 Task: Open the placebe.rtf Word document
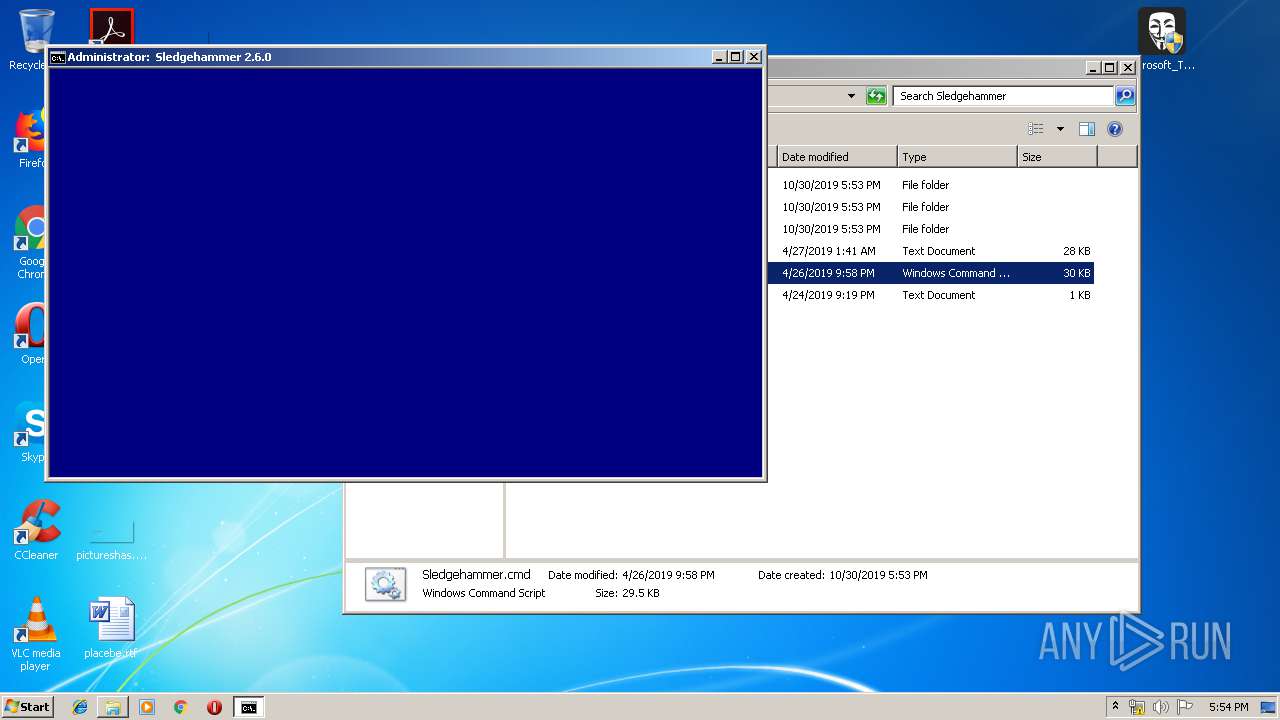111,629
